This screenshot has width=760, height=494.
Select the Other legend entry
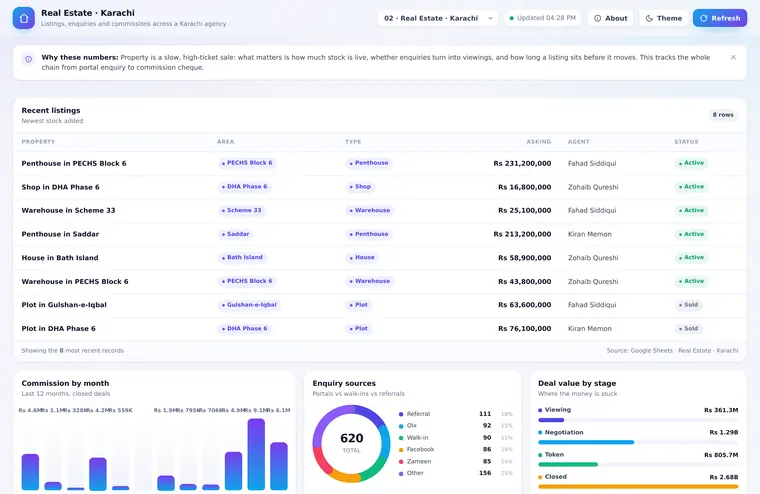pos(455,473)
